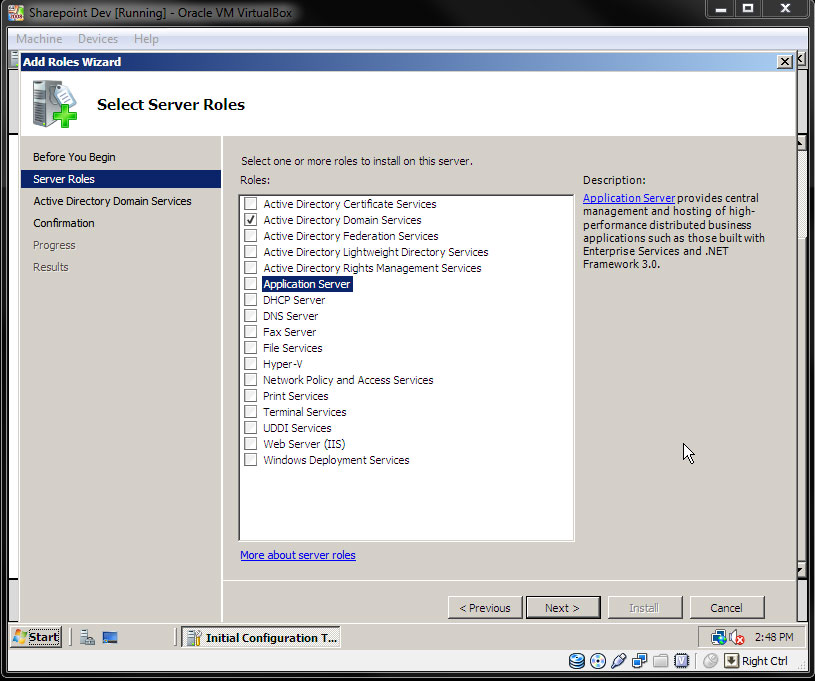
Task: Click the background window scrollbar down arrow
Action: pyautogui.click(x=801, y=570)
